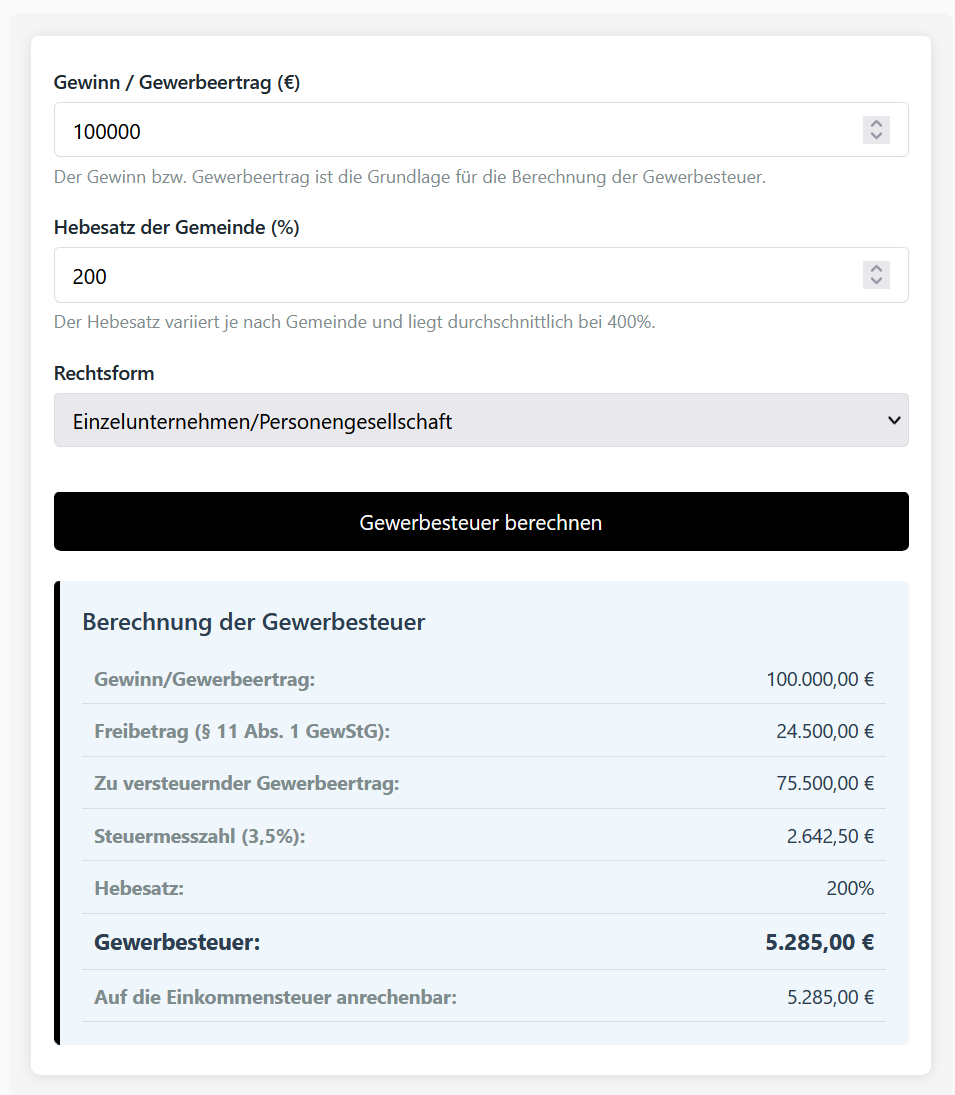Click the black calculate button

480,521
